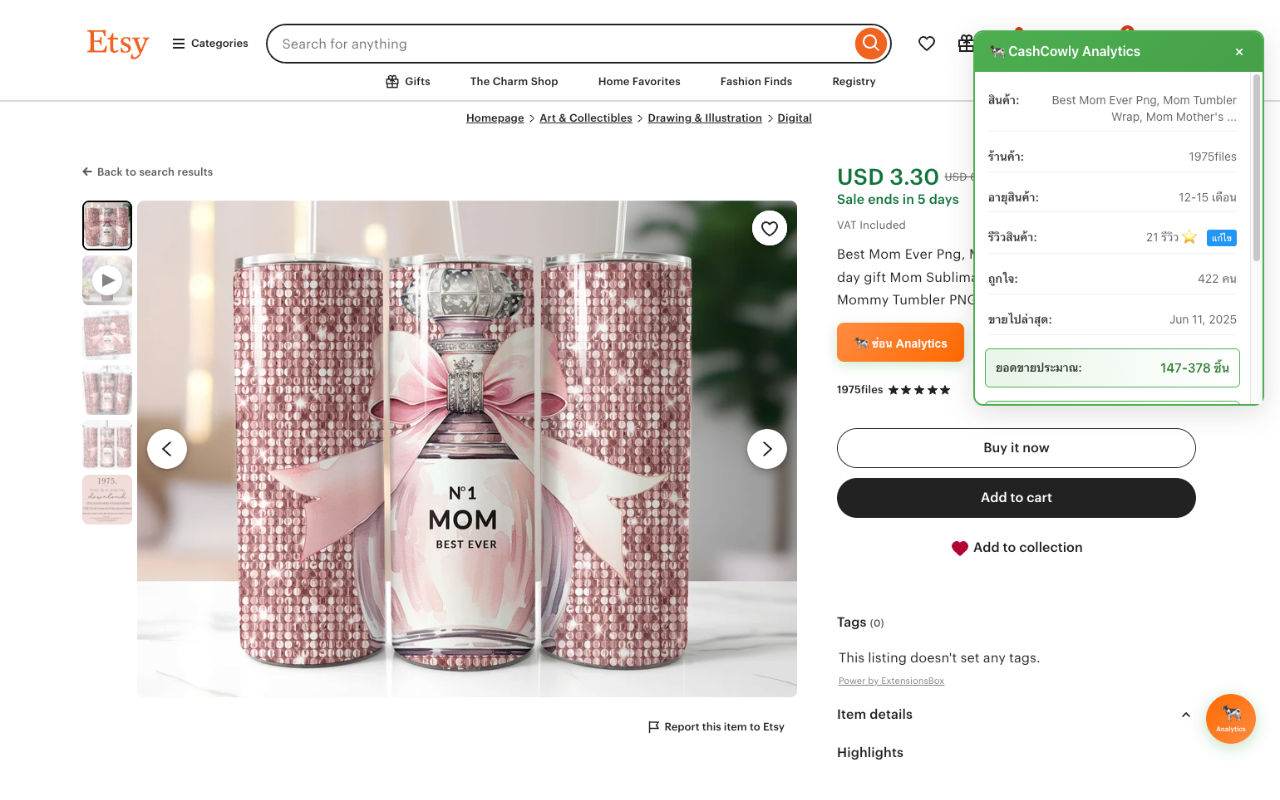Open the Gifts navigation item

click(x=408, y=82)
